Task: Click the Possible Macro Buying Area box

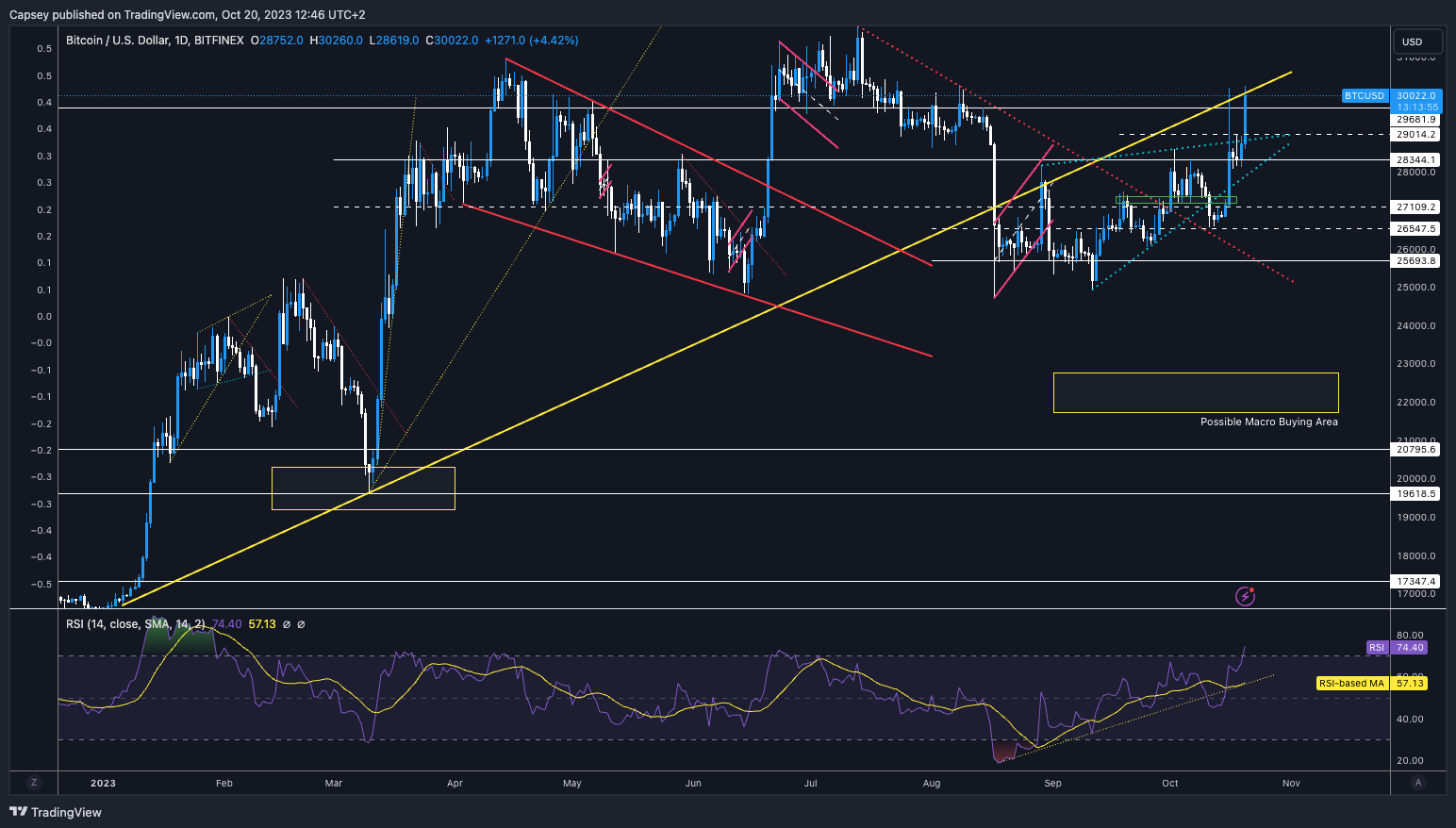Action: (1195, 392)
